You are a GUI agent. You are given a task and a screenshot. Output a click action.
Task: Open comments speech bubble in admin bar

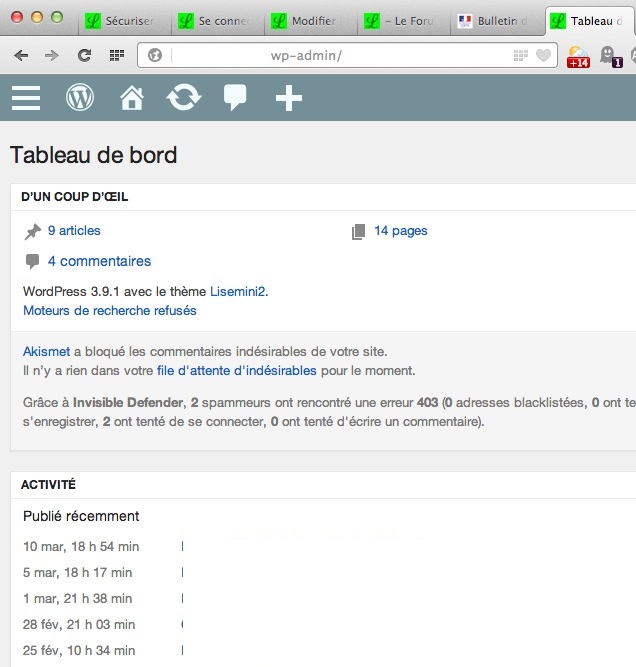click(x=235, y=97)
